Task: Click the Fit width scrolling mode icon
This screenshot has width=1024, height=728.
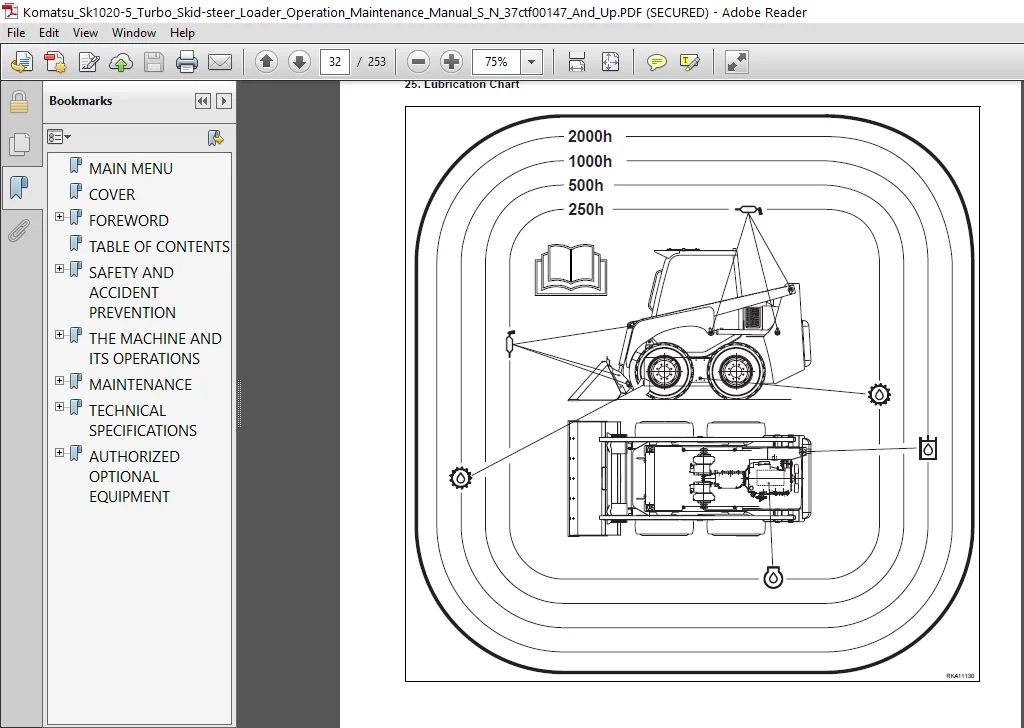Action: pyautogui.click(x=577, y=62)
